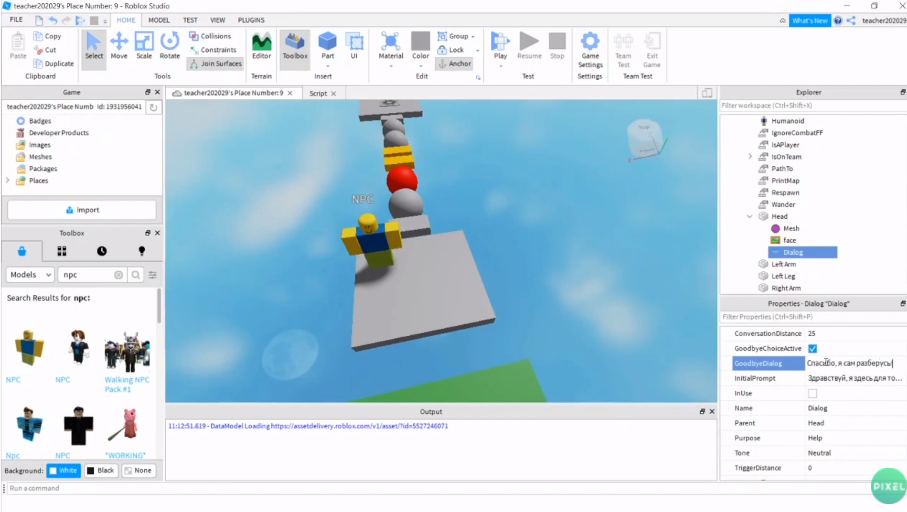907x512 pixels.
Task: Toggle the InUse checkbox
Action: pyautogui.click(x=812, y=393)
